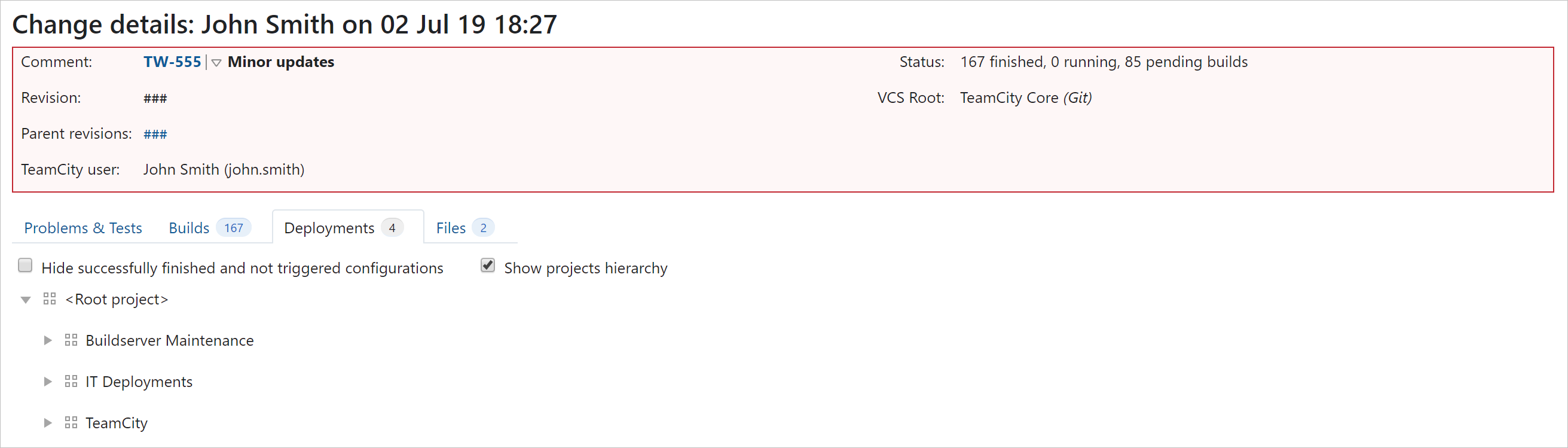The height and width of the screenshot is (448, 1568).
Task: Switch to the Problems & Tests tab
Action: (82, 228)
